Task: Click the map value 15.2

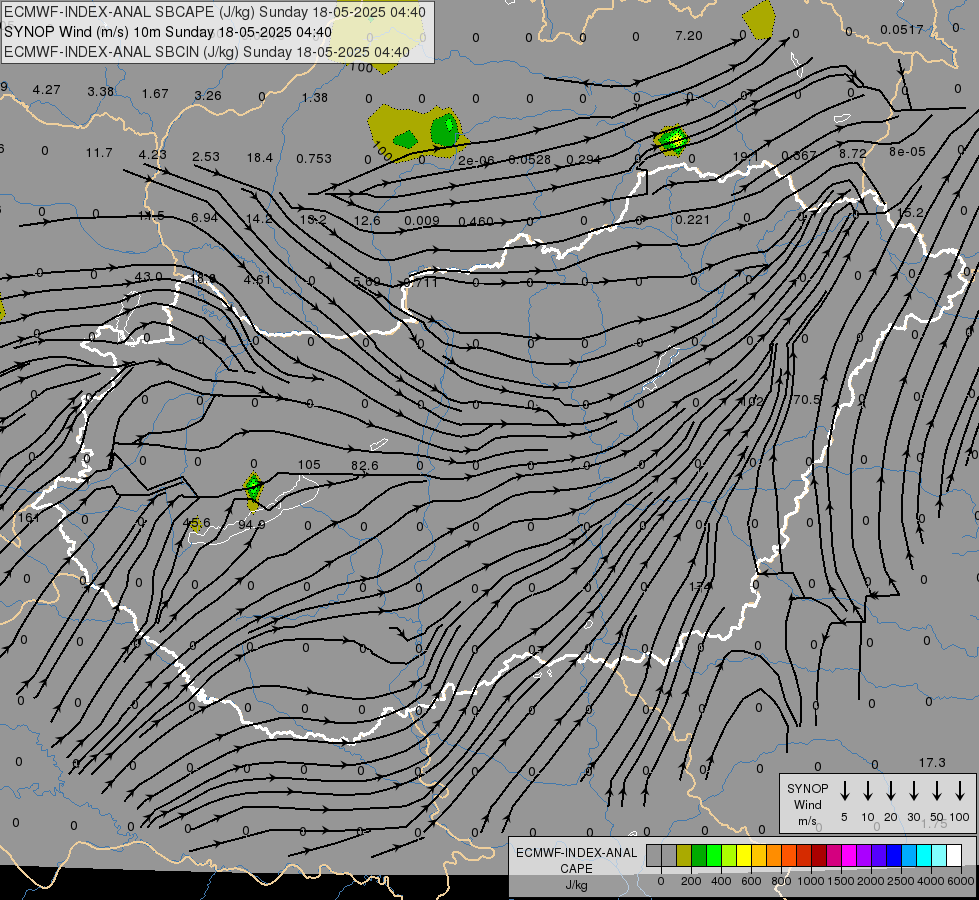Action: (910, 213)
